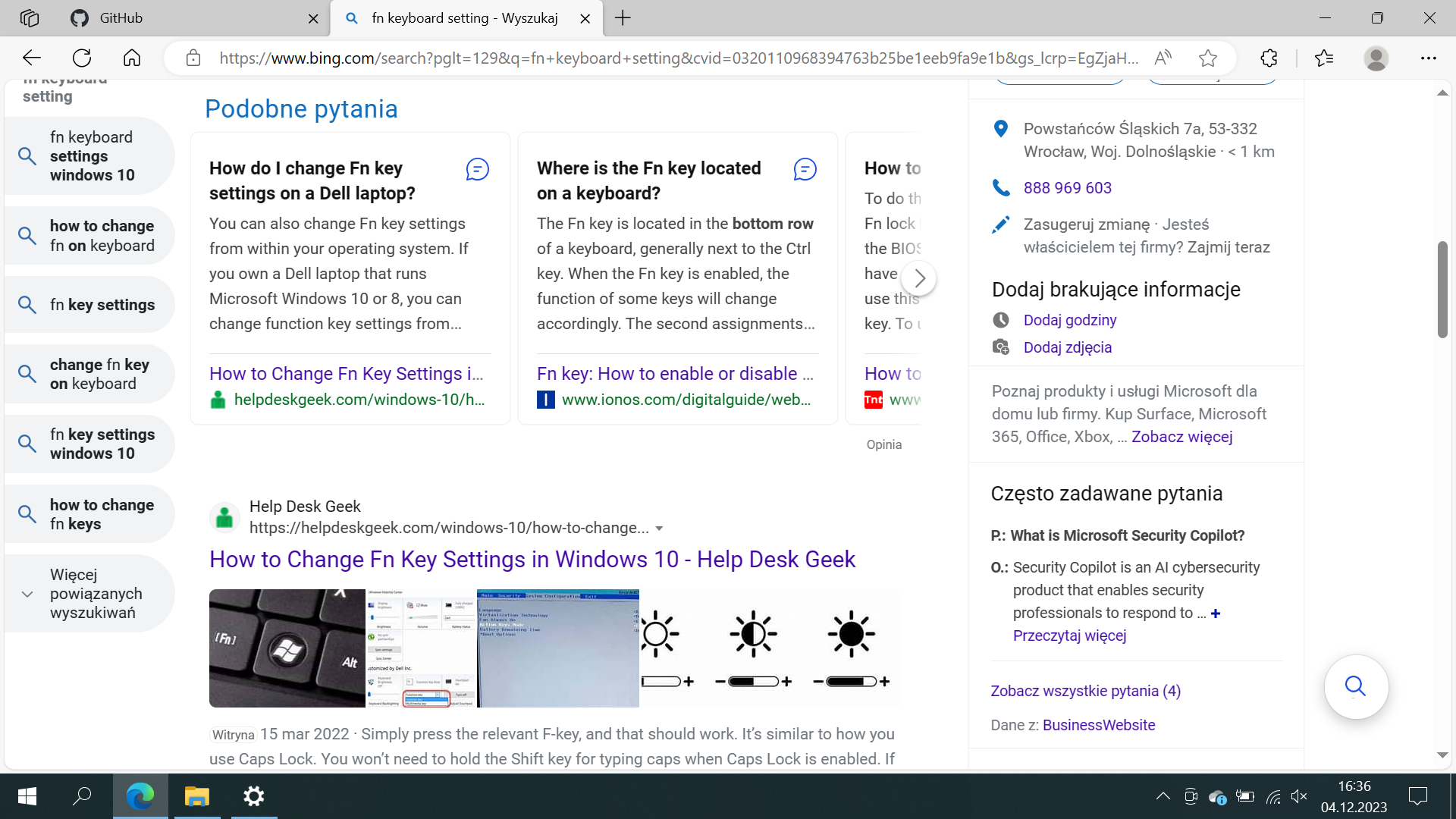Open the Extensions puzzle icon

(x=1269, y=58)
